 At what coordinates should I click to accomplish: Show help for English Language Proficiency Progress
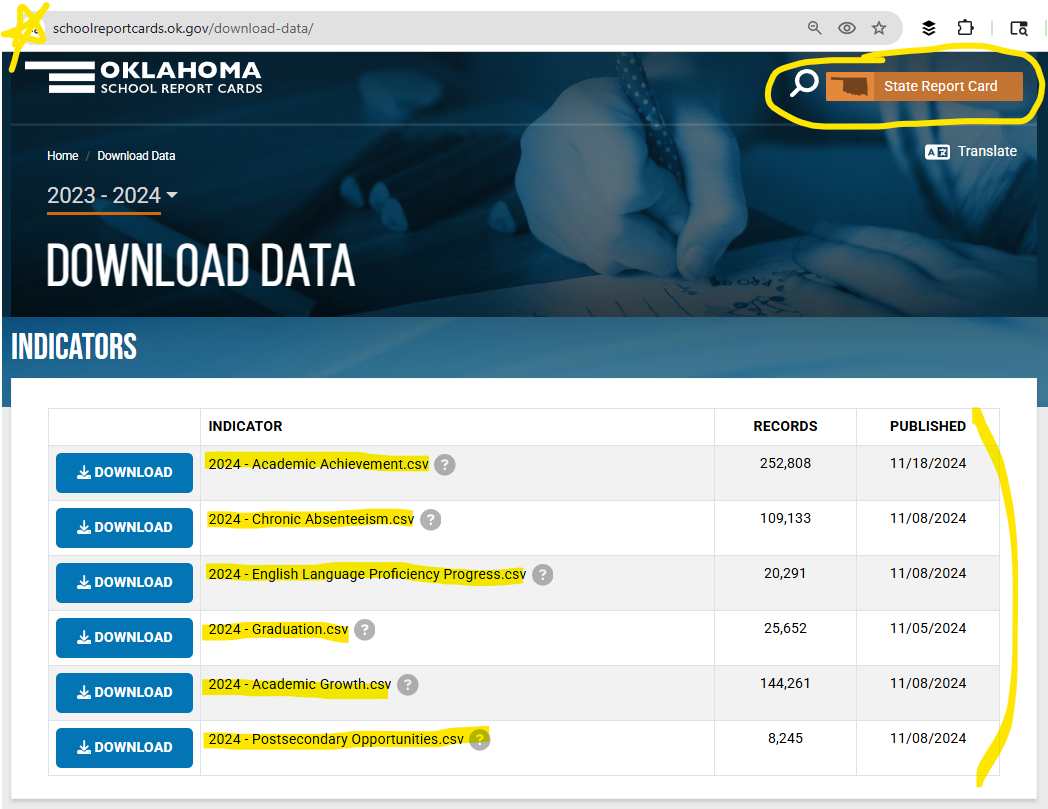[x=543, y=574]
